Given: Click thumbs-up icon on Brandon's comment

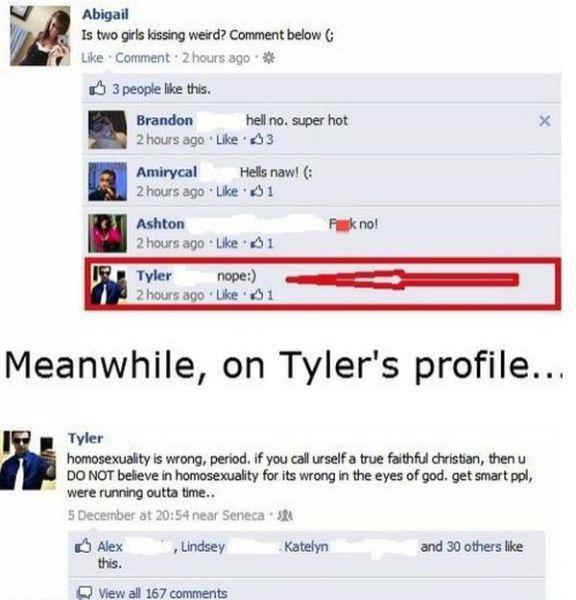Looking at the screenshot, I should point(256,139).
